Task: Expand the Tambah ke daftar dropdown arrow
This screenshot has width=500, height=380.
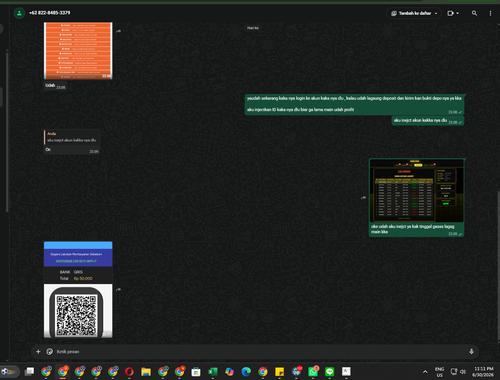Action: 436,13
